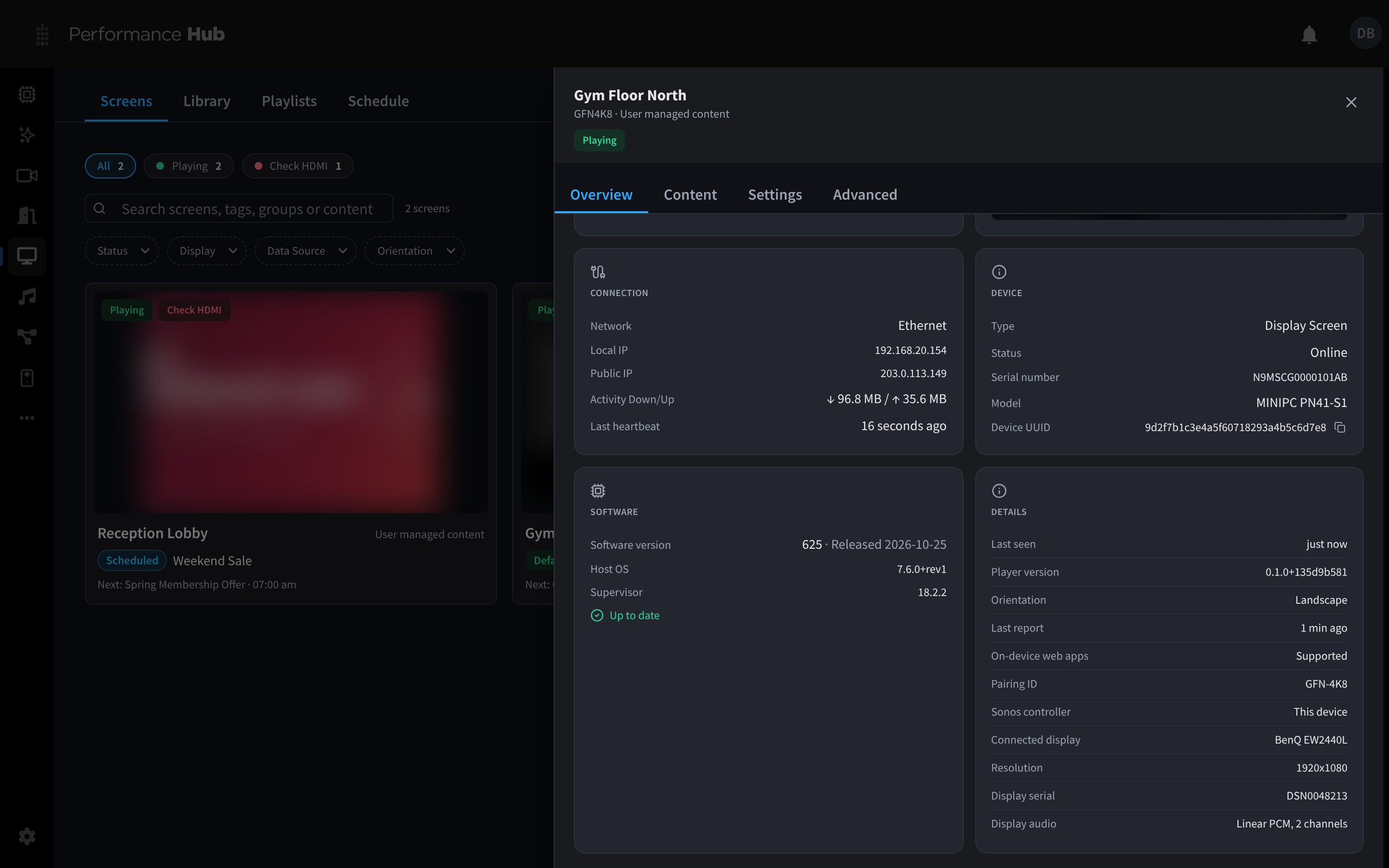Open the DB user avatar menu
1389x868 pixels.
pyautogui.click(x=1365, y=33)
